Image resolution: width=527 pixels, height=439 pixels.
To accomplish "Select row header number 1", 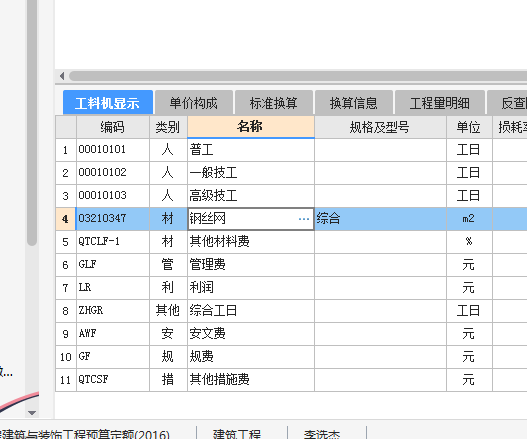I will pyautogui.click(x=66, y=150).
